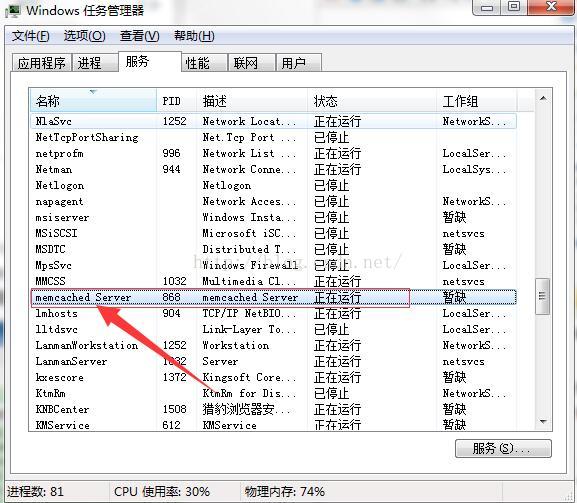Select the kxescore service row

pos(273,377)
